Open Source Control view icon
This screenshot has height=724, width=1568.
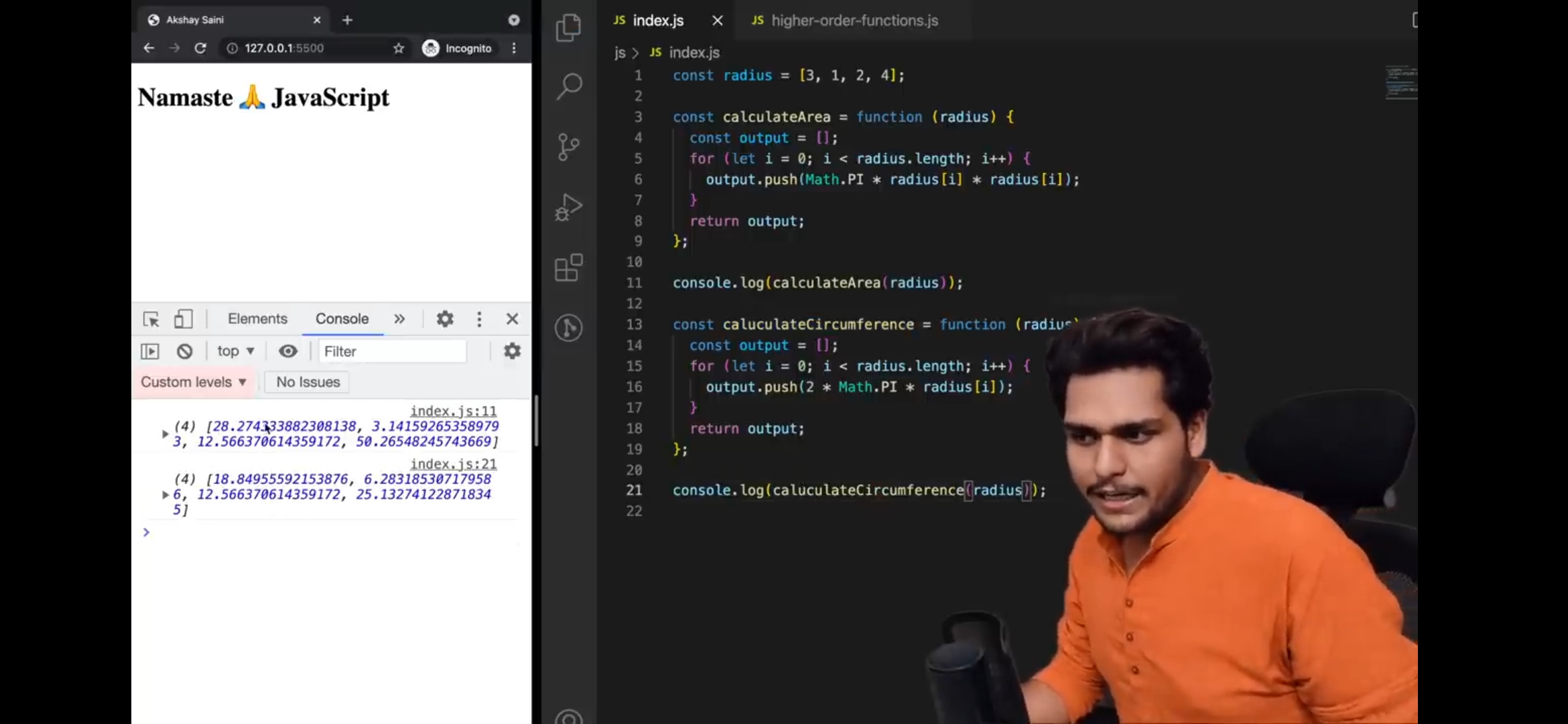[568, 146]
